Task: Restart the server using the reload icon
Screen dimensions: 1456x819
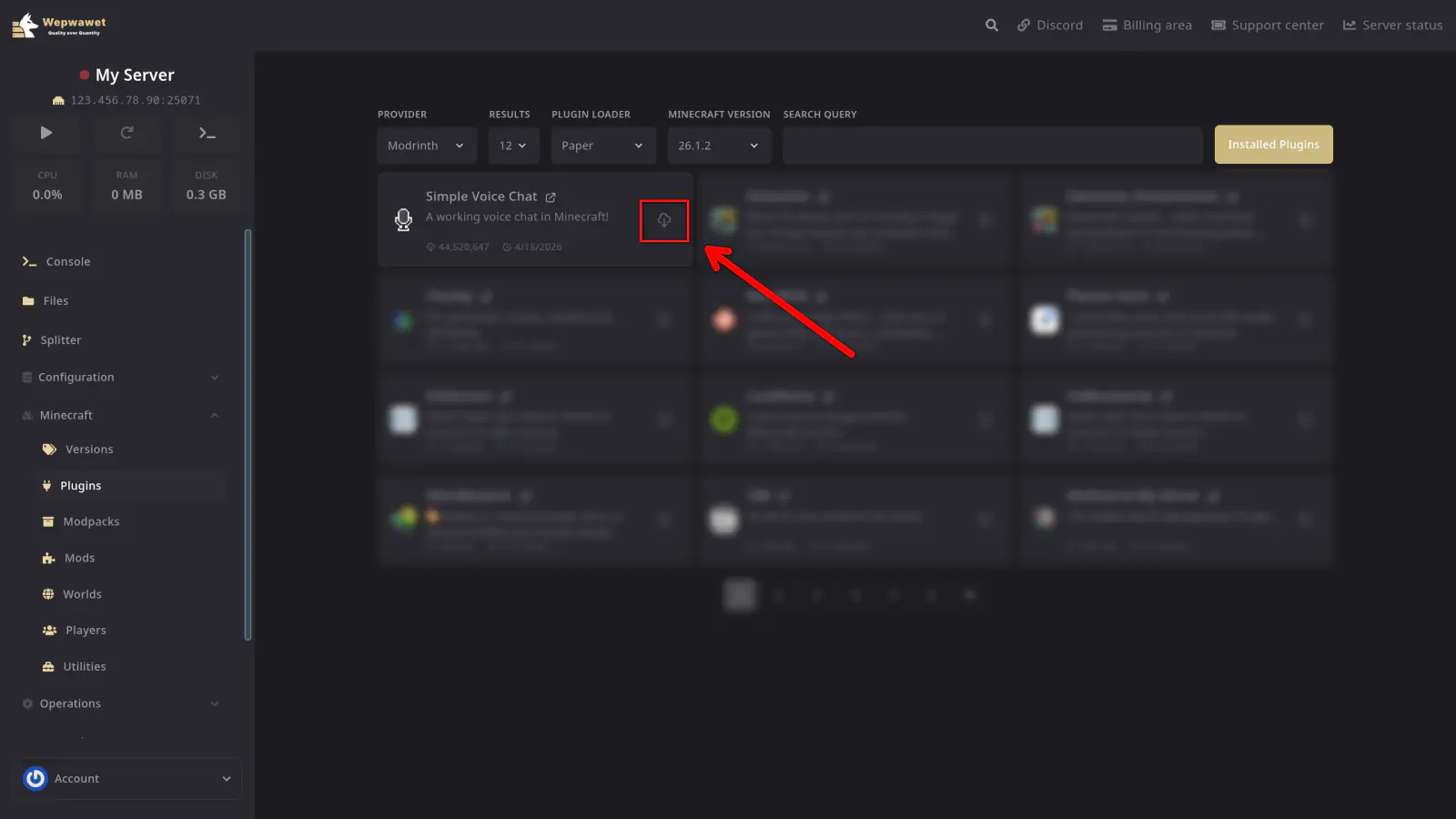Action: pyautogui.click(x=126, y=133)
